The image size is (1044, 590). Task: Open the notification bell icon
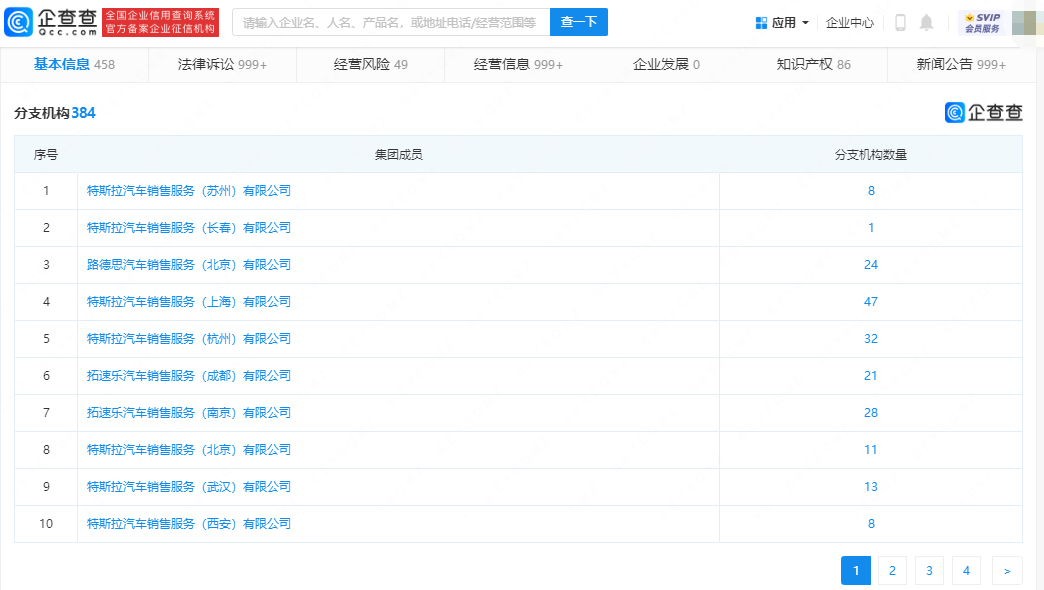[926, 23]
